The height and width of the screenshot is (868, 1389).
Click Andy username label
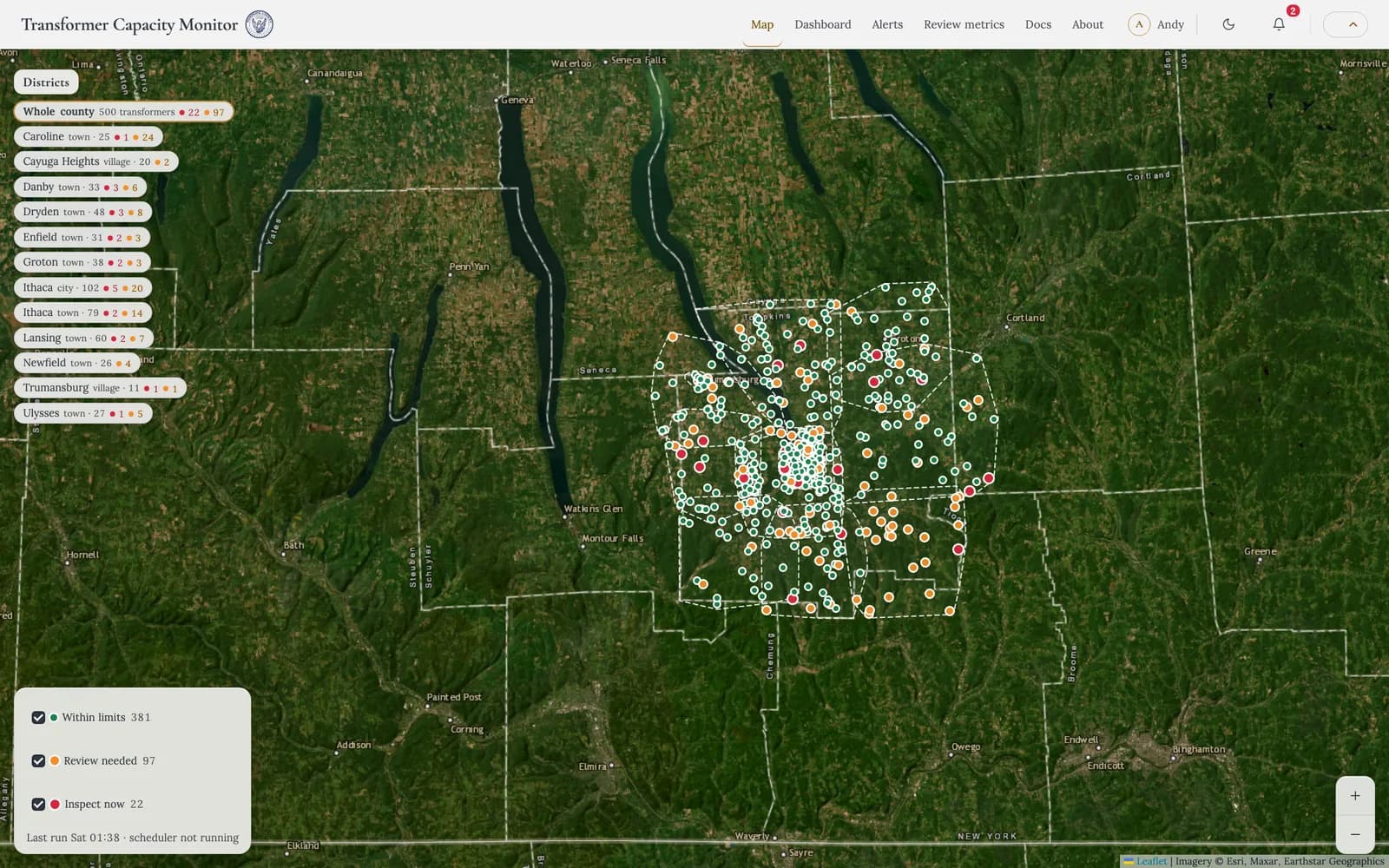click(1170, 24)
